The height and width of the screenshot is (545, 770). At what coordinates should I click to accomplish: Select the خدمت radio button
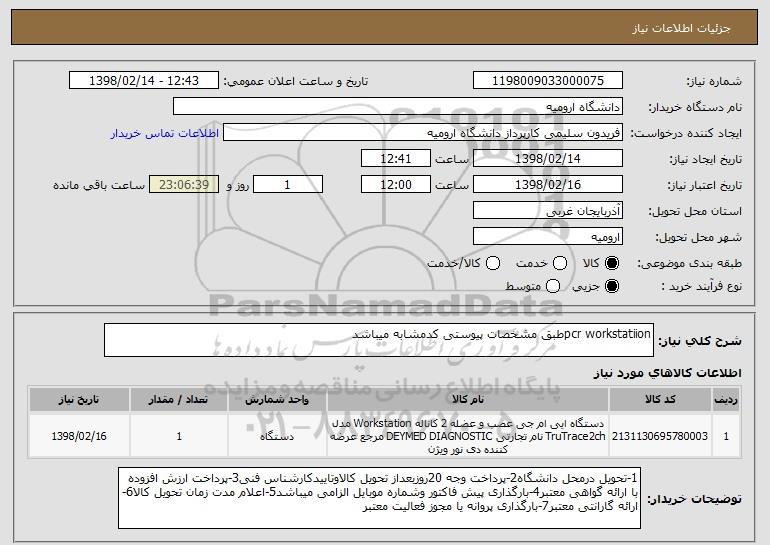click(x=560, y=263)
